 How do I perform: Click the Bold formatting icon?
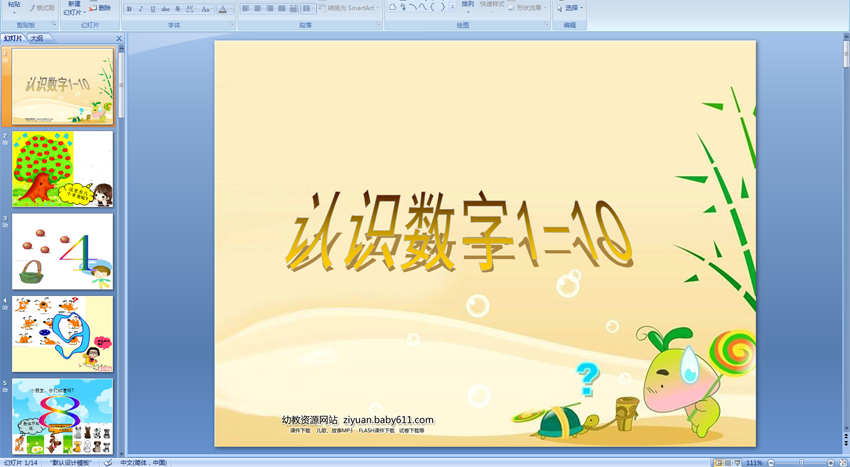click(129, 9)
